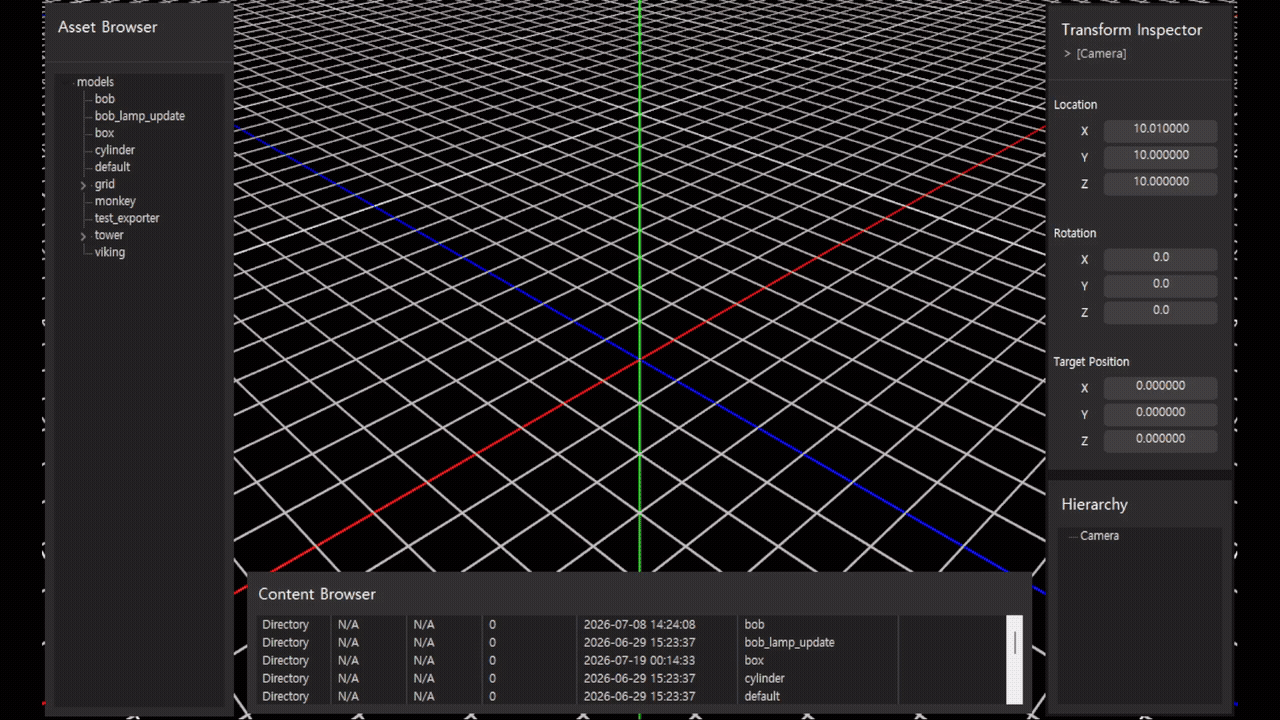Click the [Camera] breadcrumb in Transform Inspector

coord(1101,54)
